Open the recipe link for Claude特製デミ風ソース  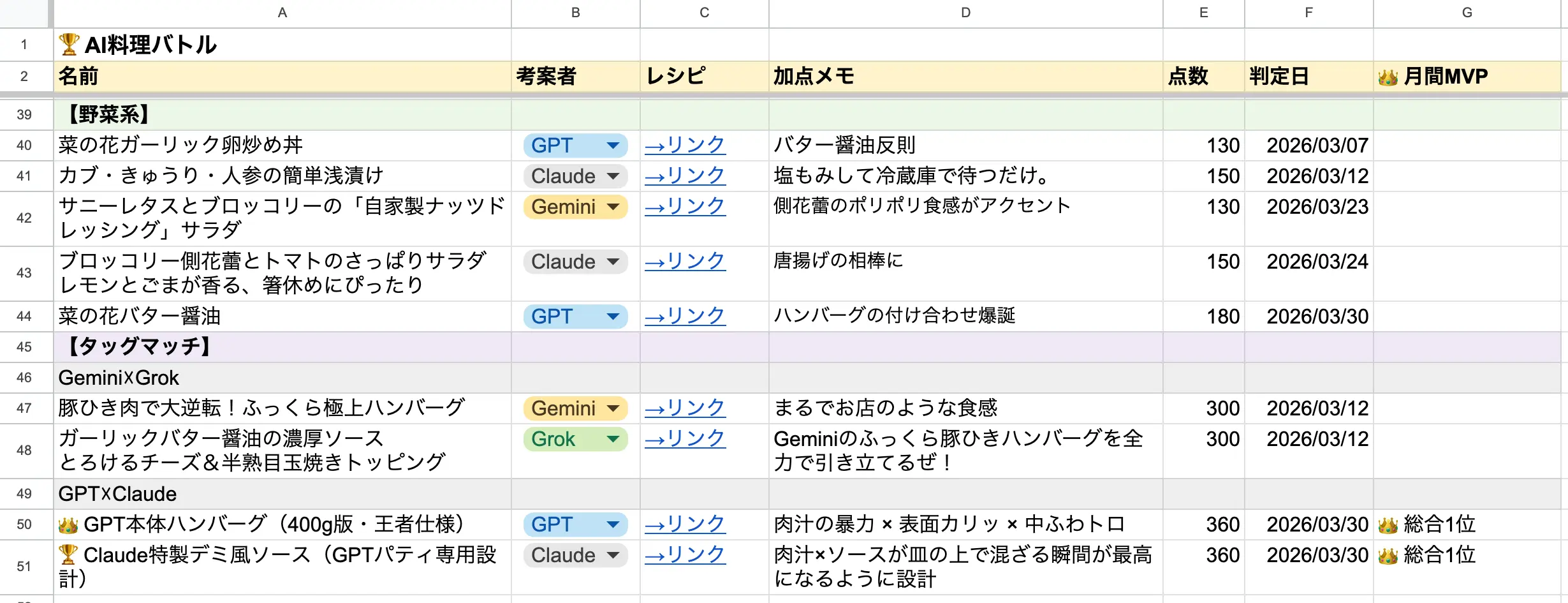[x=684, y=555]
